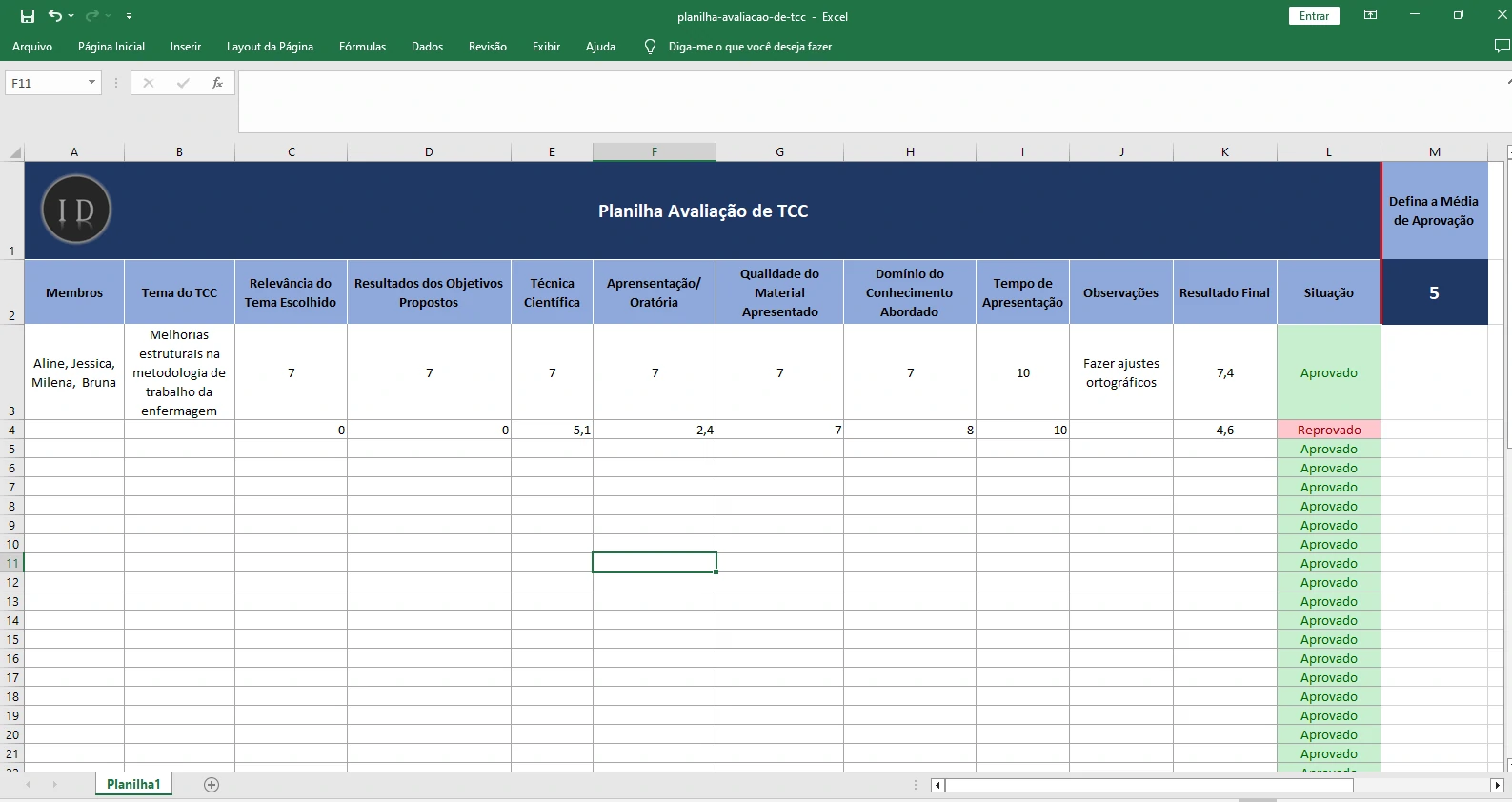
Task: Open the Undo history dropdown arrow
Action: click(71, 16)
